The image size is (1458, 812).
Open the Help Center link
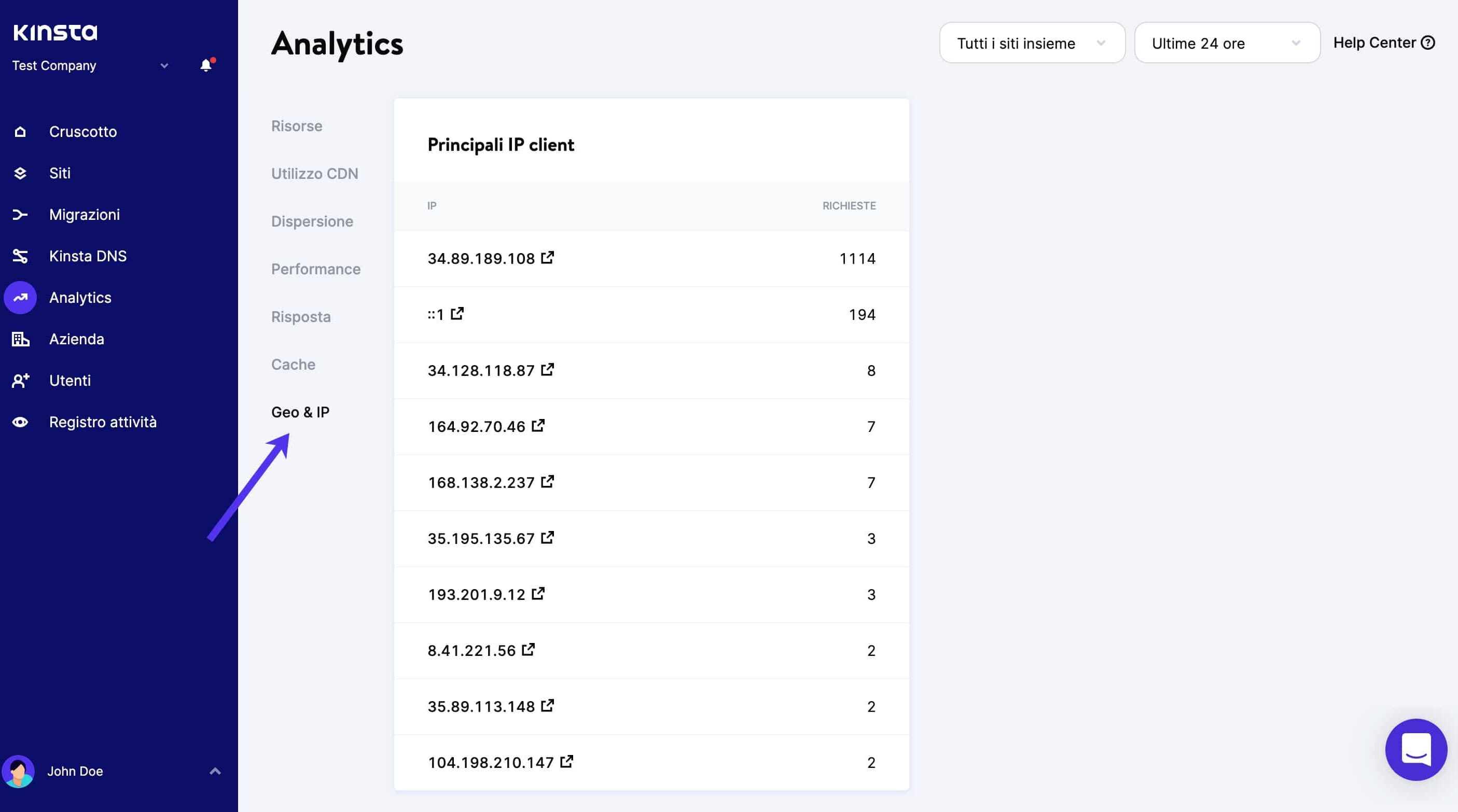(x=1383, y=43)
